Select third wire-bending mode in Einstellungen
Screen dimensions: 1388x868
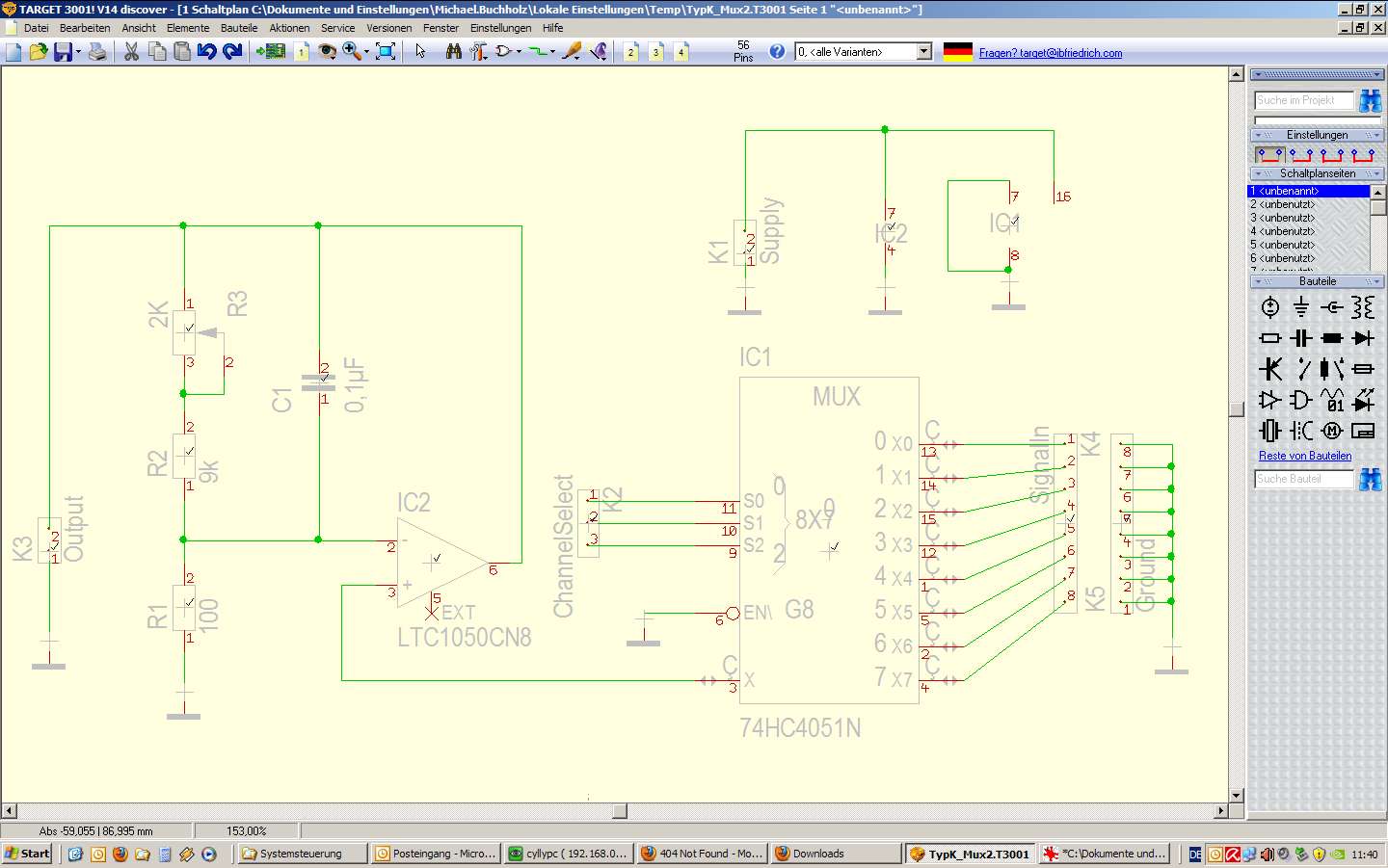pos(1332,154)
